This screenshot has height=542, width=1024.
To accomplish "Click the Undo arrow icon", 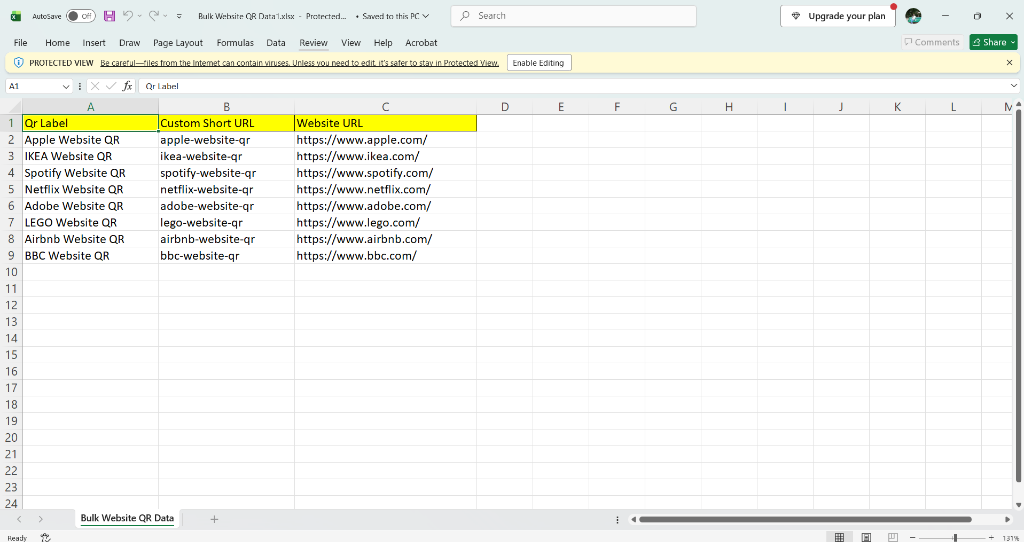I will (x=128, y=16).
